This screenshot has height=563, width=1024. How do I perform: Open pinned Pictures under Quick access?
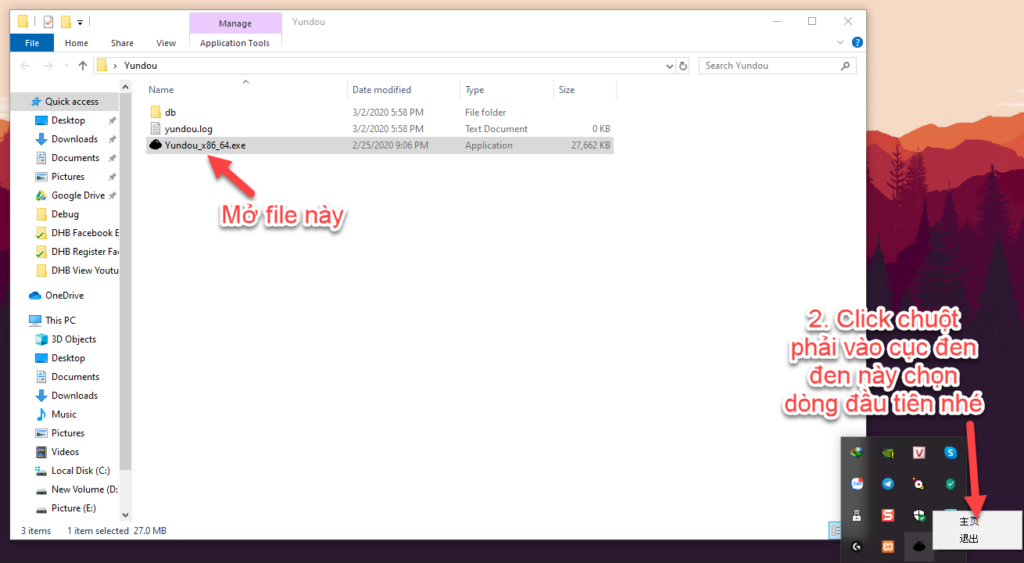click(x=67, y=176)
